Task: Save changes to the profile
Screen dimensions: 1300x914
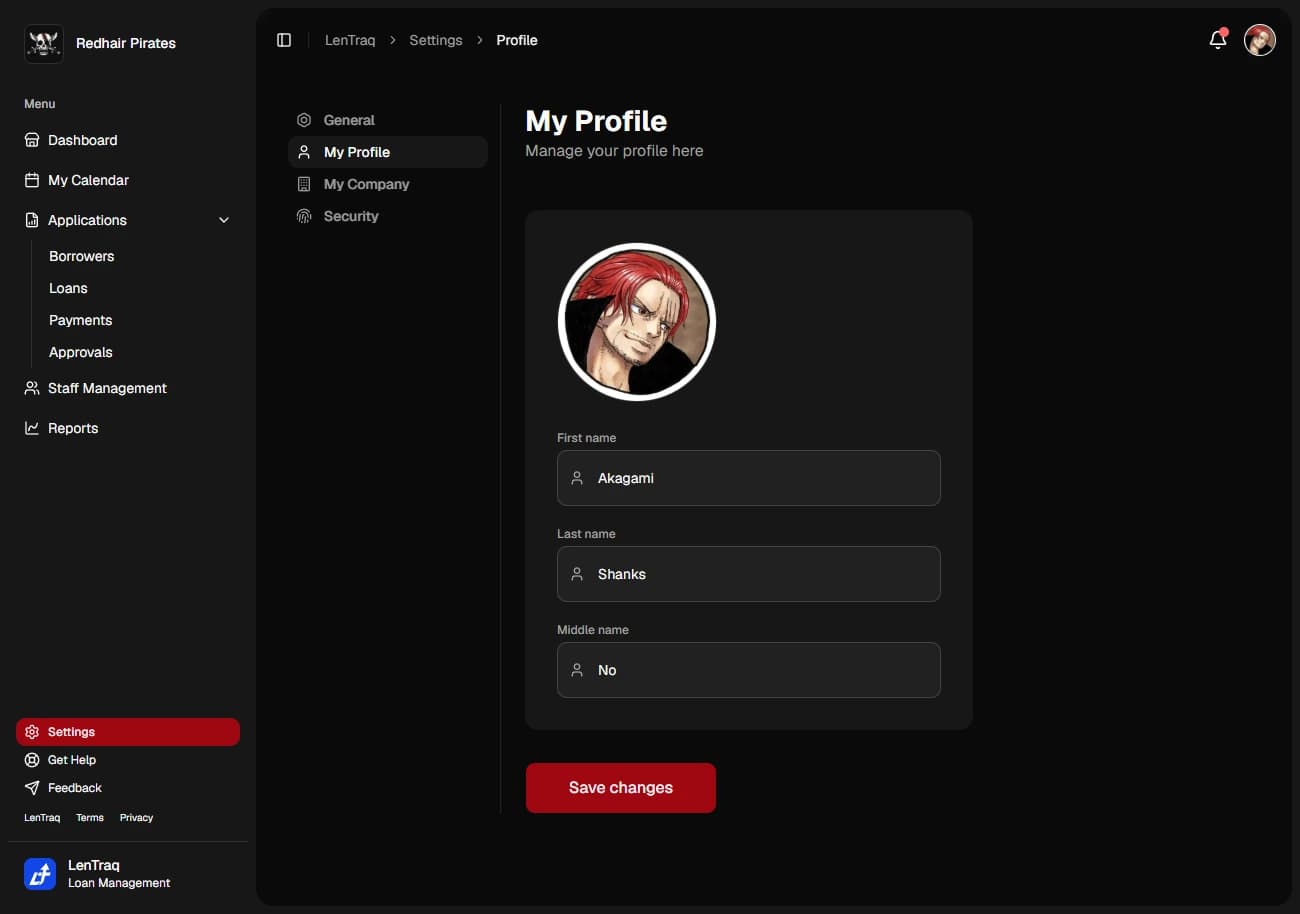Action: 621,788
